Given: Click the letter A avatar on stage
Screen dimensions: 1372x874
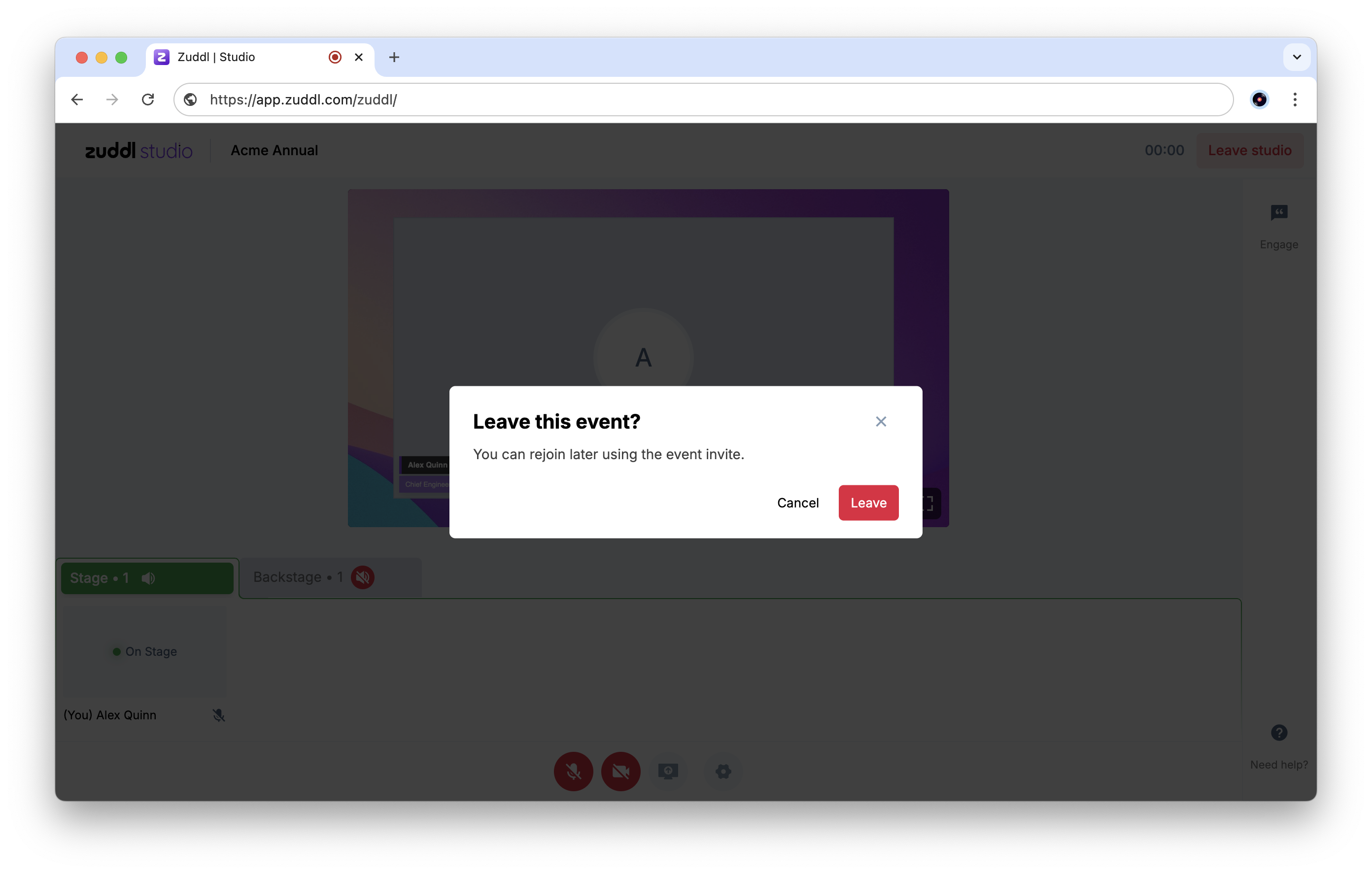Looking at the screenshot, I should [643, 358].
